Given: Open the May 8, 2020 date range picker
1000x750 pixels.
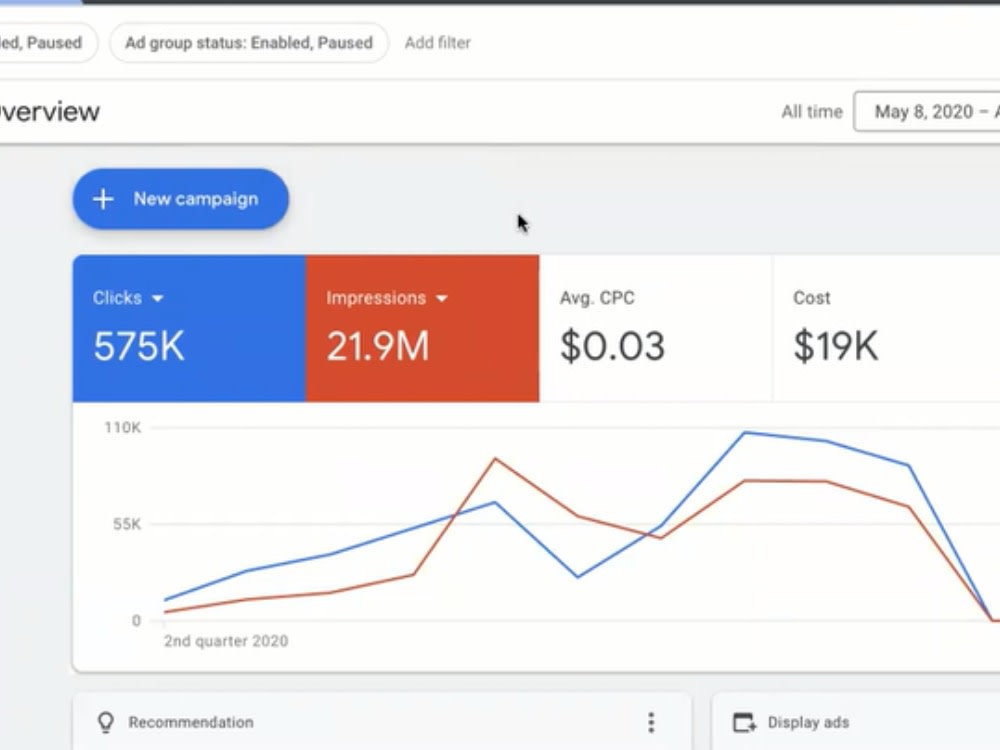Looking at the screenshot, I should click(x=927, y=111).
